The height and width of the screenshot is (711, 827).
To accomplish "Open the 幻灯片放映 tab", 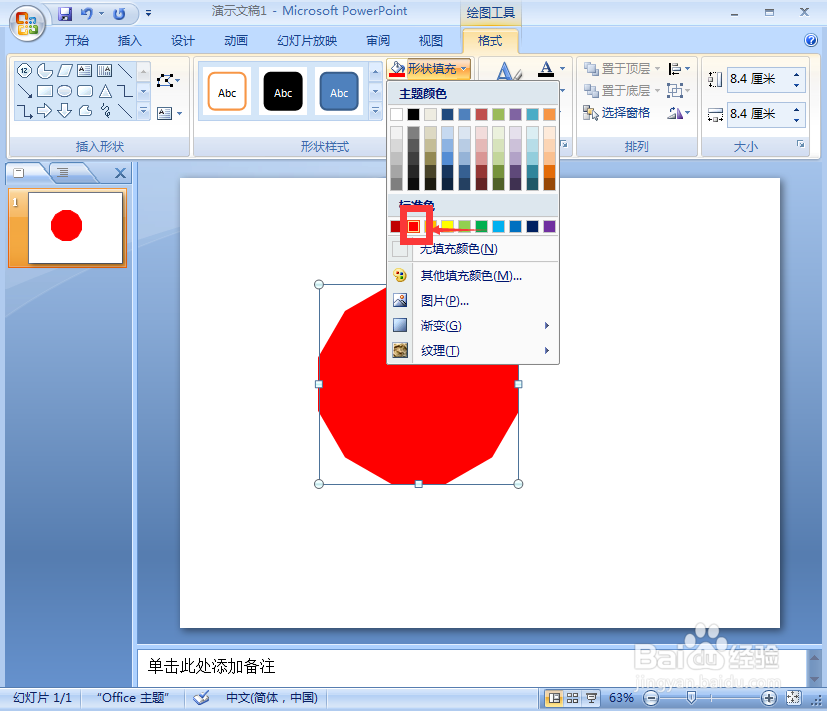I will point(307,41).
